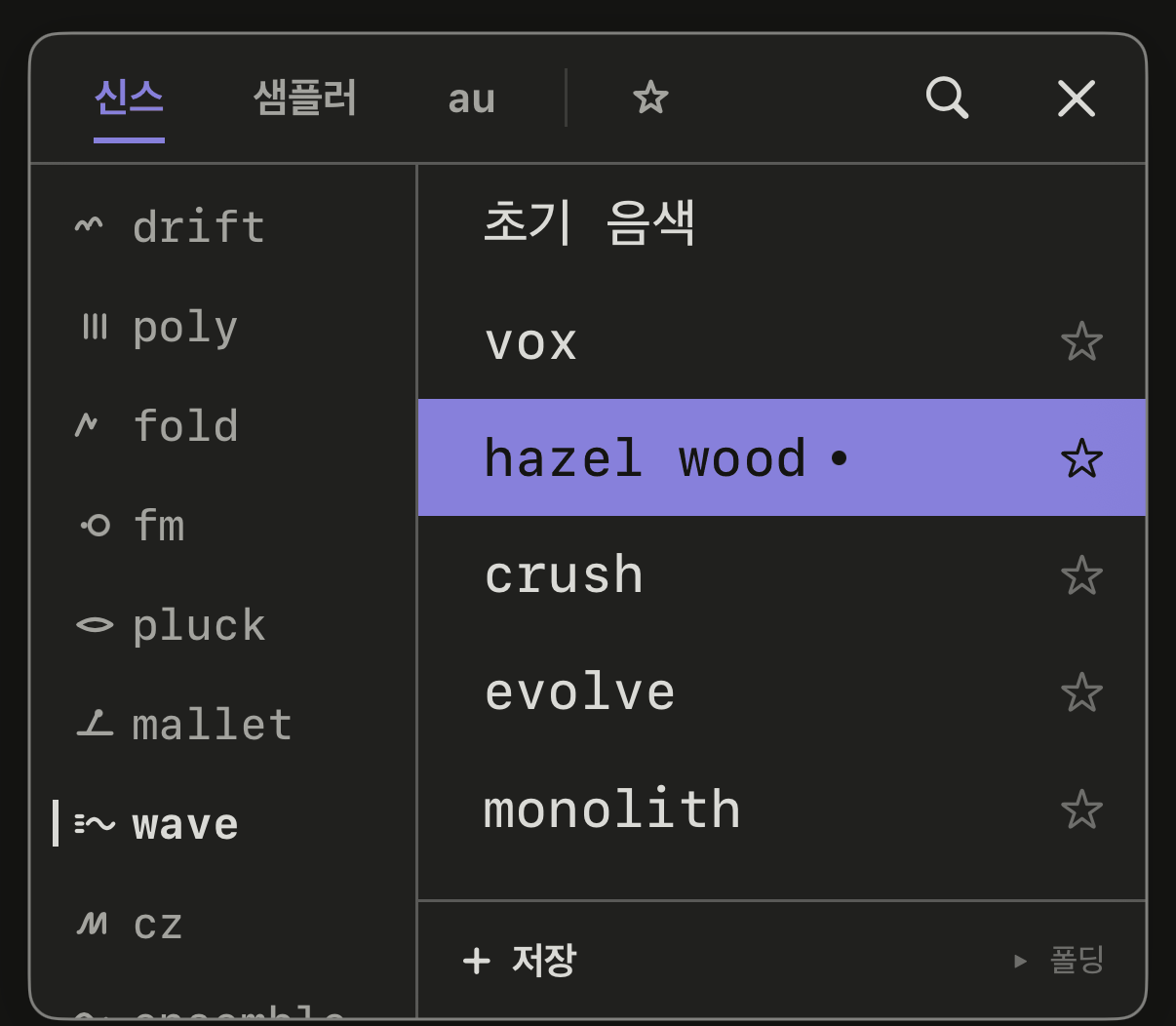Switch to the 신스 tab
Screen dimensions: 1176x1026
click(129, 98)
